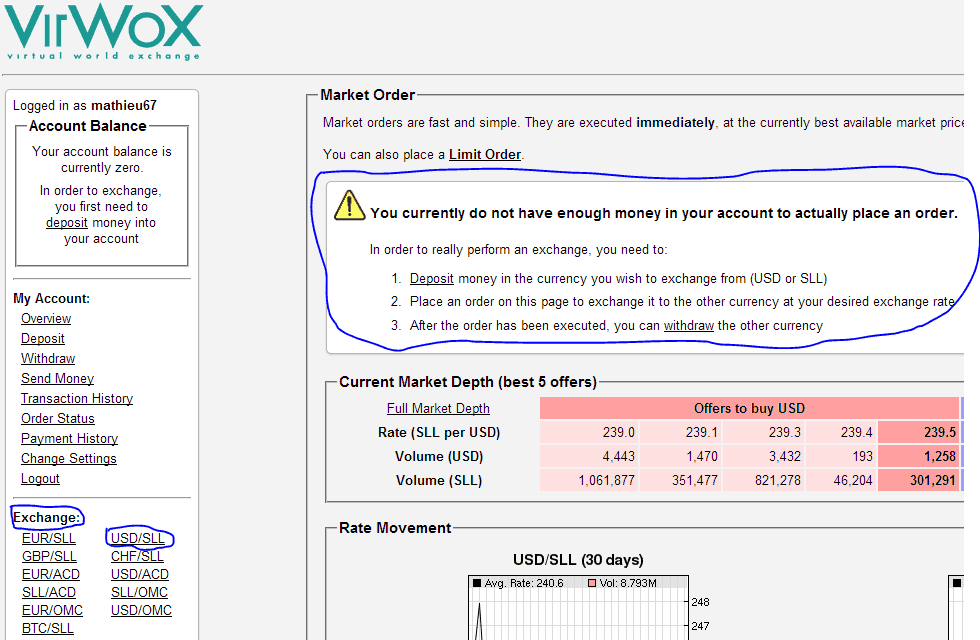
Task: Pick the USD/OMC exchange pair
Action: pos(141,611)
